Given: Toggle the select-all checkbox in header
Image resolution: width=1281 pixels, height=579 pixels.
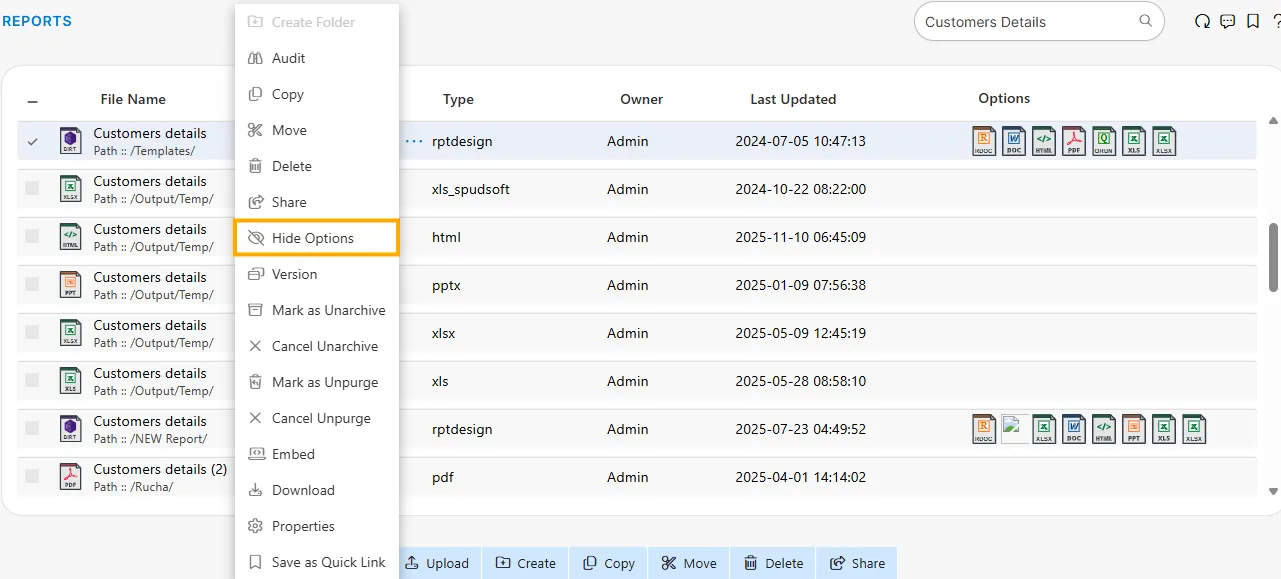Looking at the screenshot, I should pos(33,101).
